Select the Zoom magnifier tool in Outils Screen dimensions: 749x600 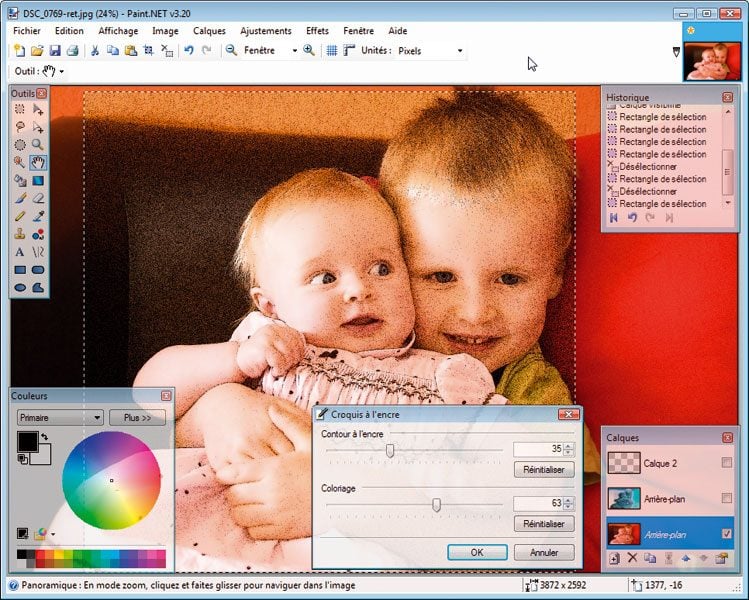tap(38, 145)
